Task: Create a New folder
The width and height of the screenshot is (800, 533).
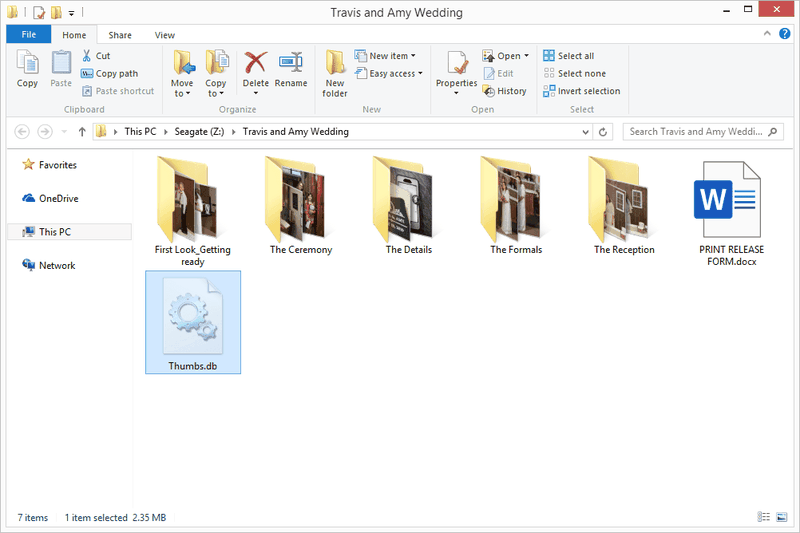Action: (335, 73)
